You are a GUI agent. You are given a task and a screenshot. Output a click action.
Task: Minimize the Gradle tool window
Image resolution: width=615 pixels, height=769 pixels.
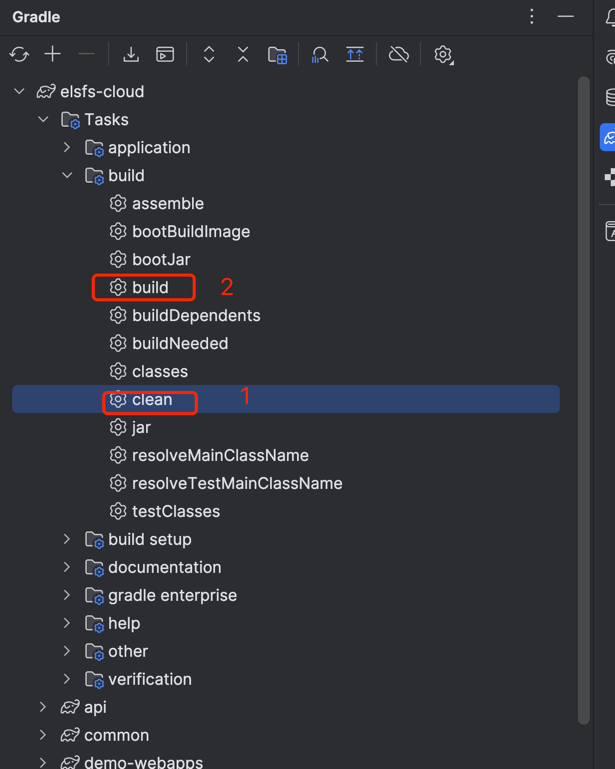(566, 17)
